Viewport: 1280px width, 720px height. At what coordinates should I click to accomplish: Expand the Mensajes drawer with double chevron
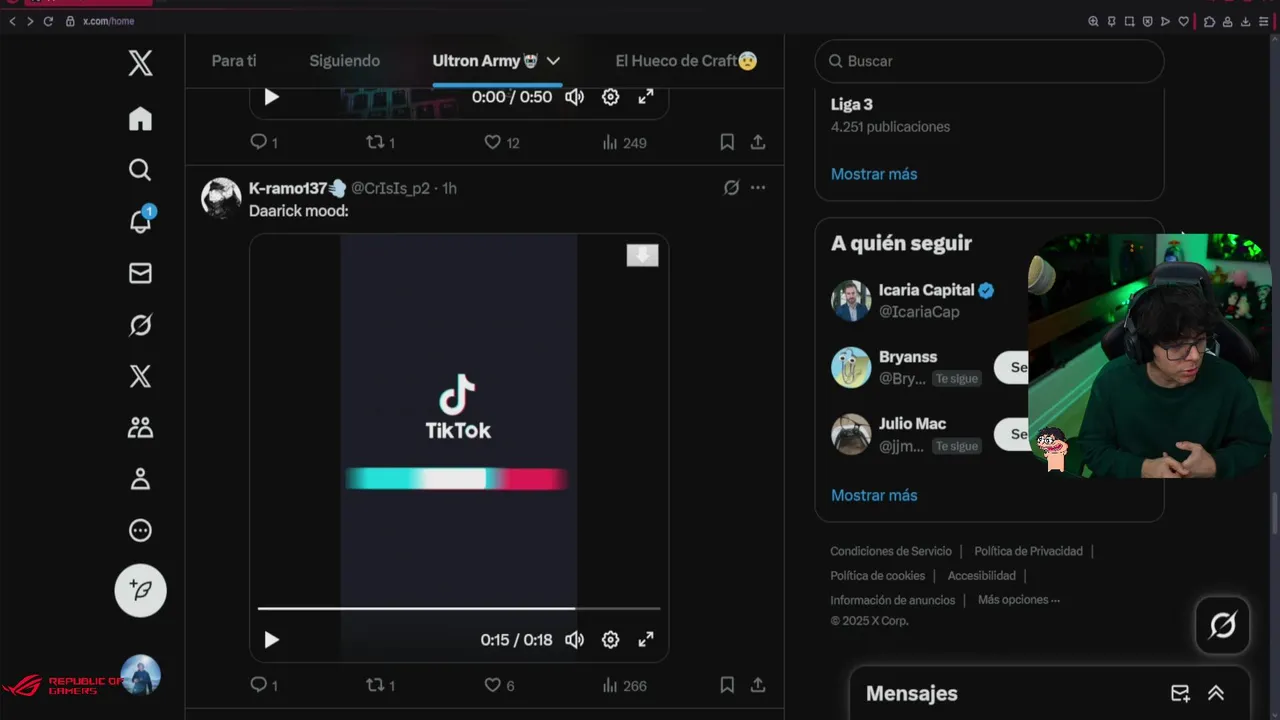tap(1216, 693)
